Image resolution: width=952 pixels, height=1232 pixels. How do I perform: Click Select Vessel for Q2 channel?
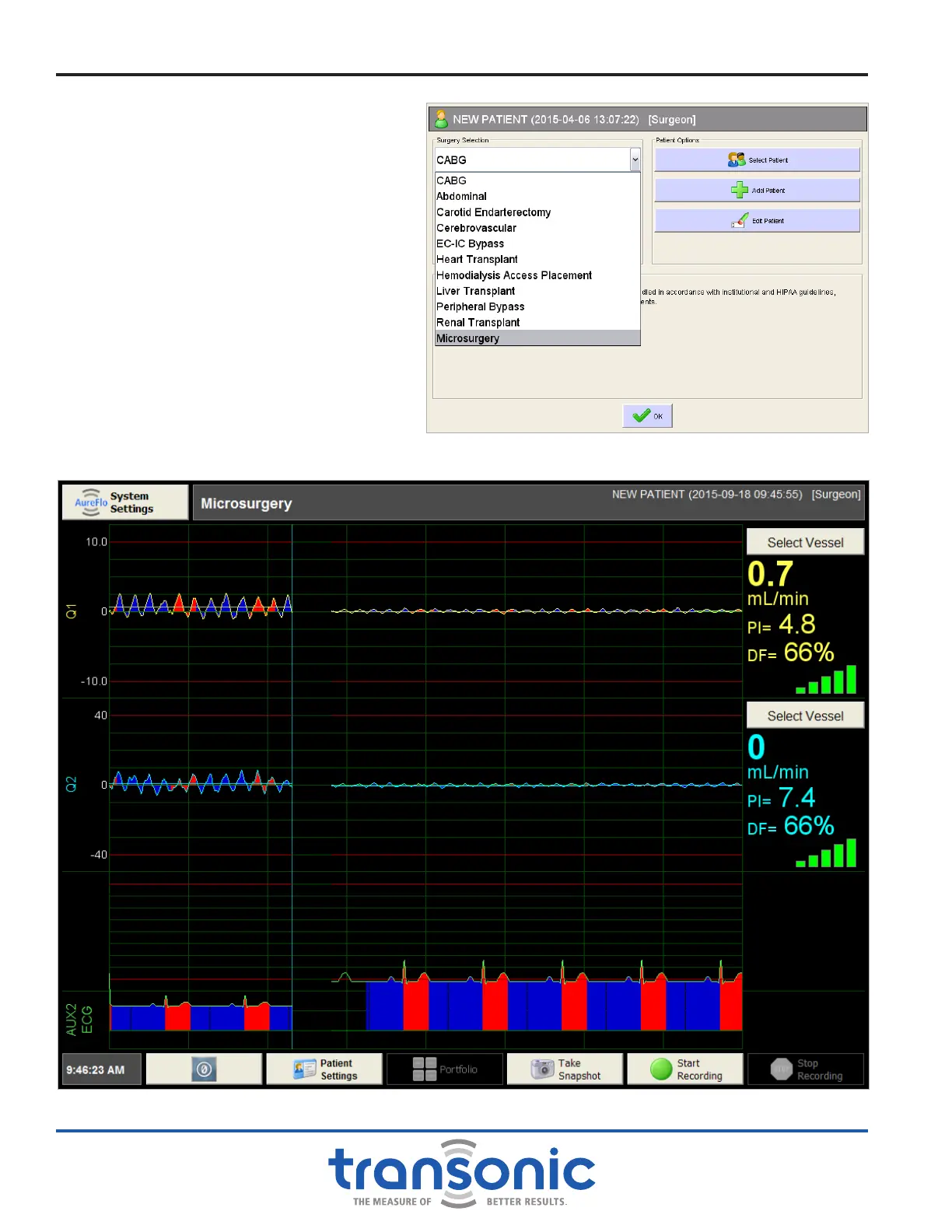pos(805,716)
